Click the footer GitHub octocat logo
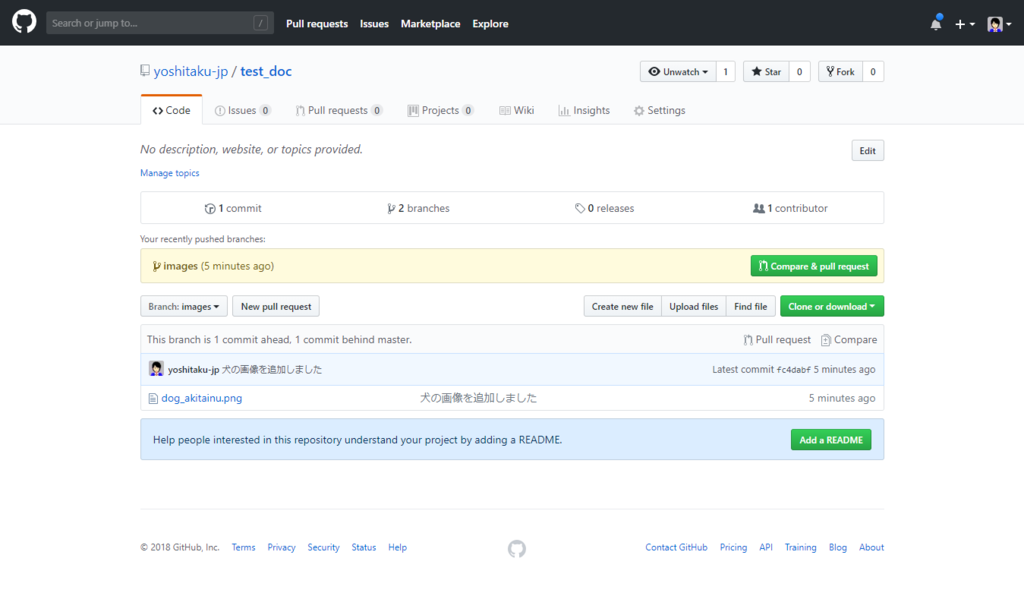1024x596 pixels. (517, 548)
